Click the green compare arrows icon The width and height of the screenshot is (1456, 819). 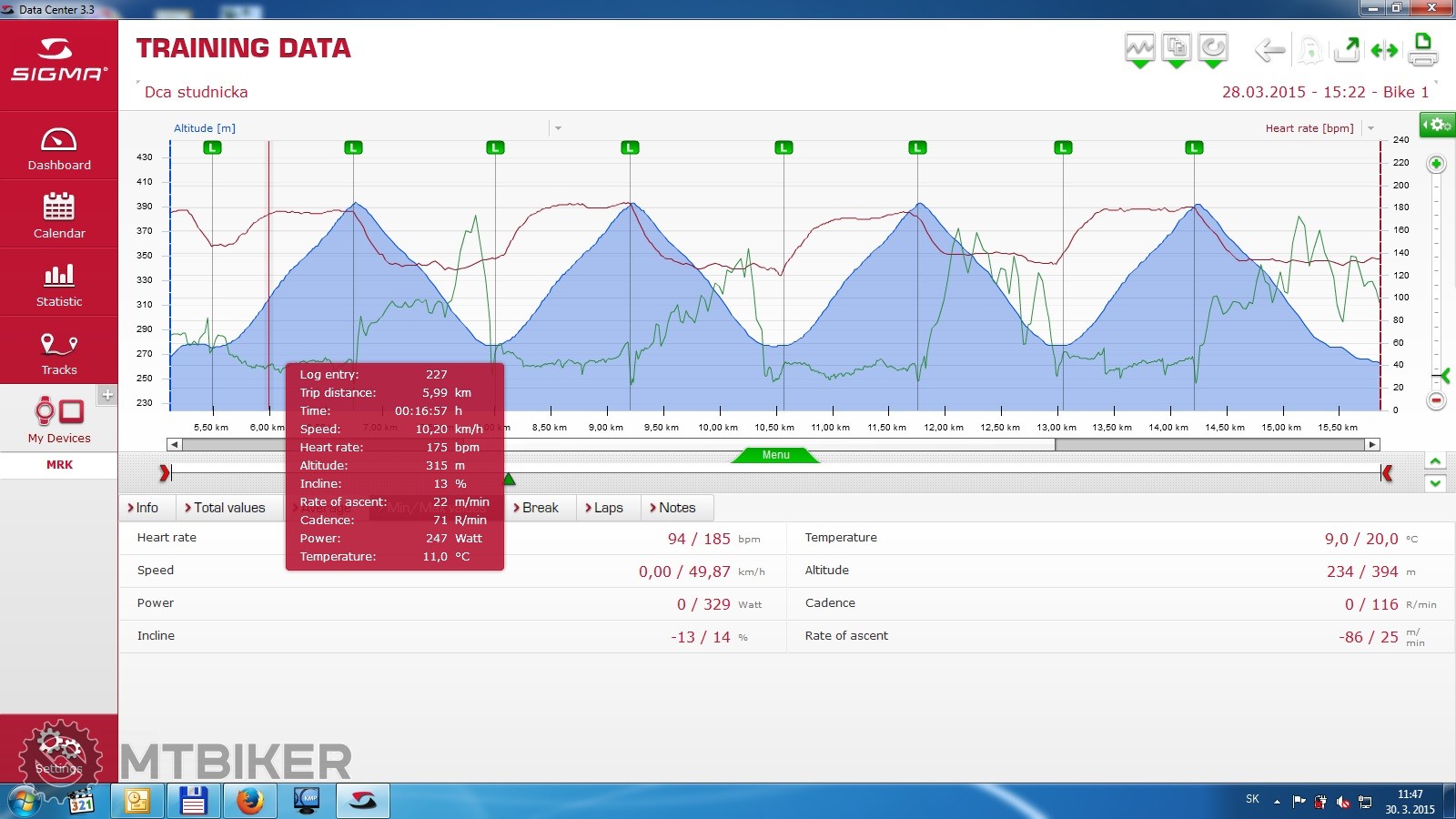[x=1384, y=50]
